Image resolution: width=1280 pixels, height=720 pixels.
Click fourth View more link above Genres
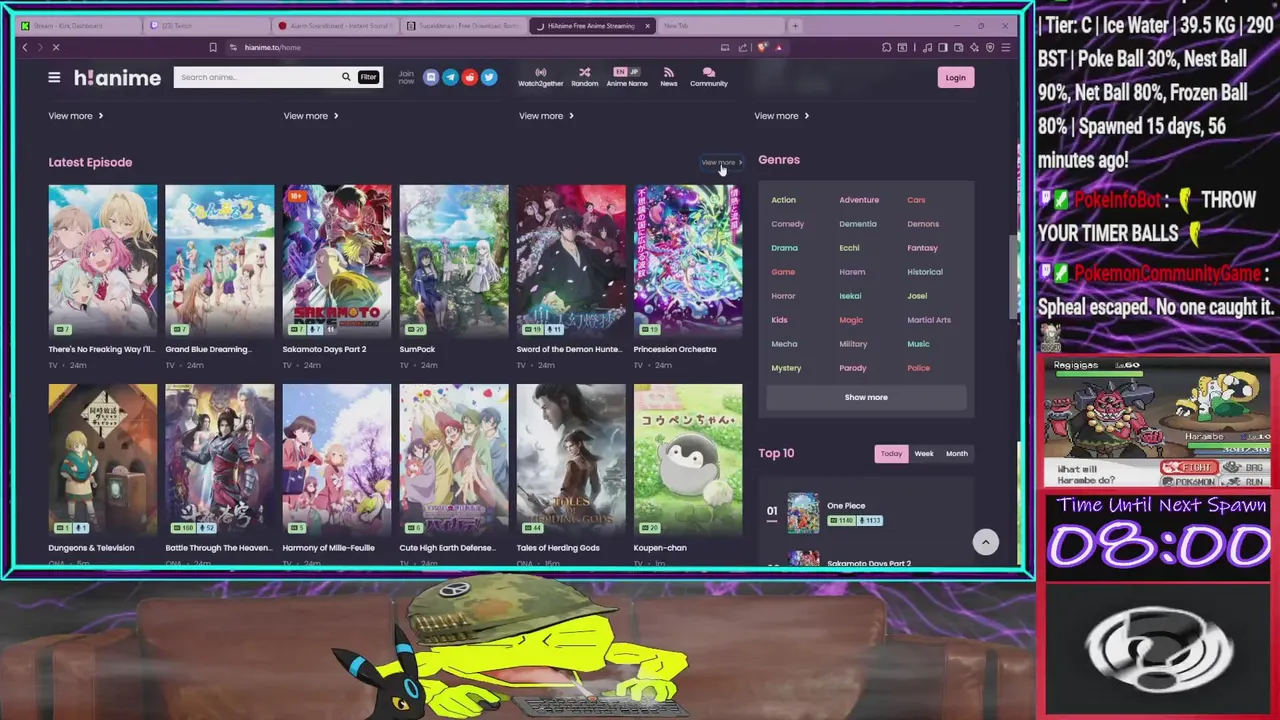coord(781,116)
